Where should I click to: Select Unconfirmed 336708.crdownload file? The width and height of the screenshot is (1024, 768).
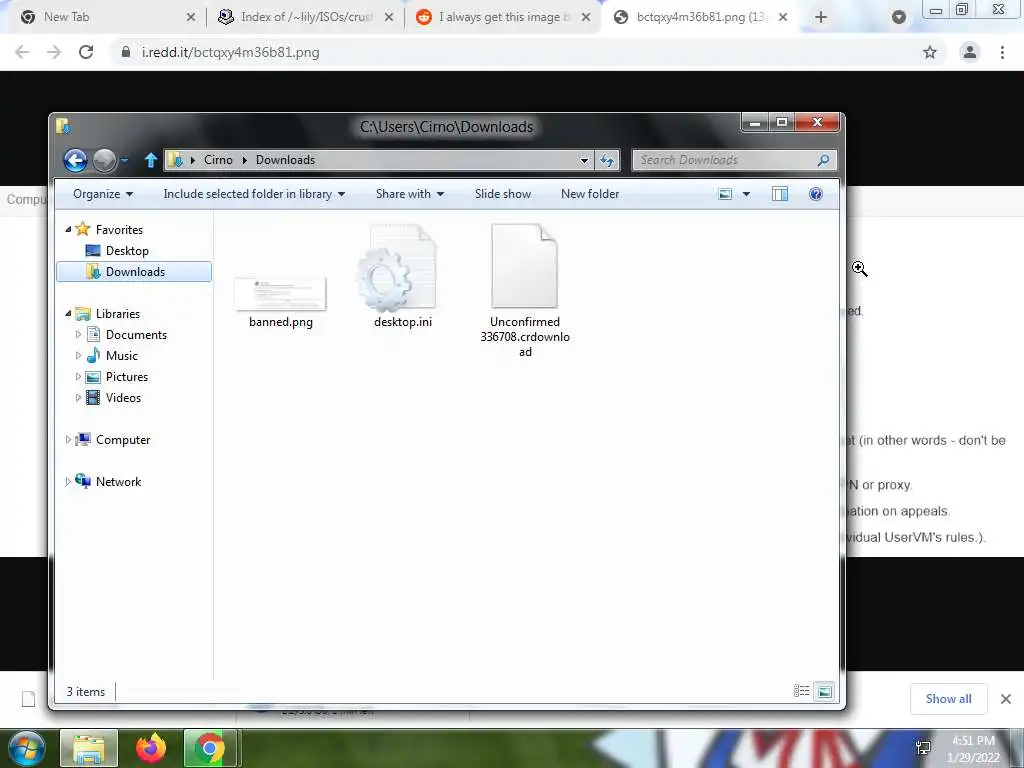coord(525,291)
